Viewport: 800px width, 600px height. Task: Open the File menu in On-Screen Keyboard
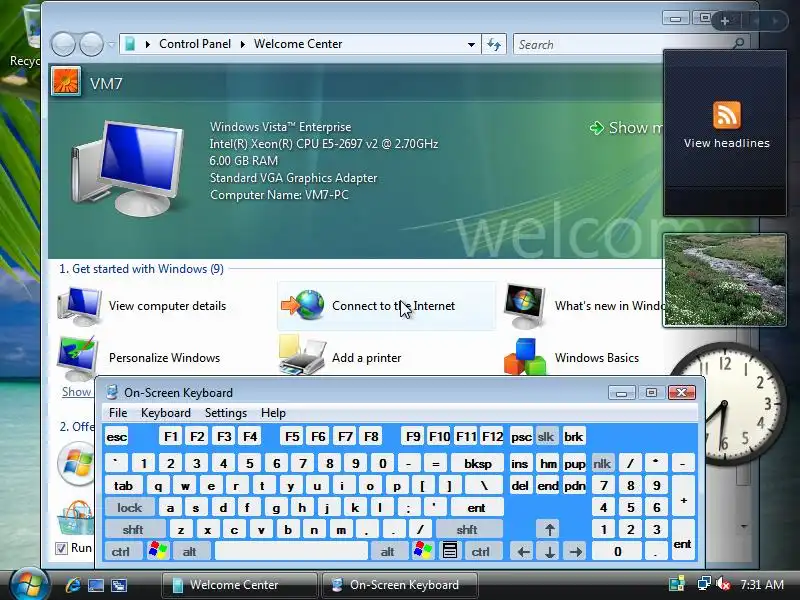118,413
